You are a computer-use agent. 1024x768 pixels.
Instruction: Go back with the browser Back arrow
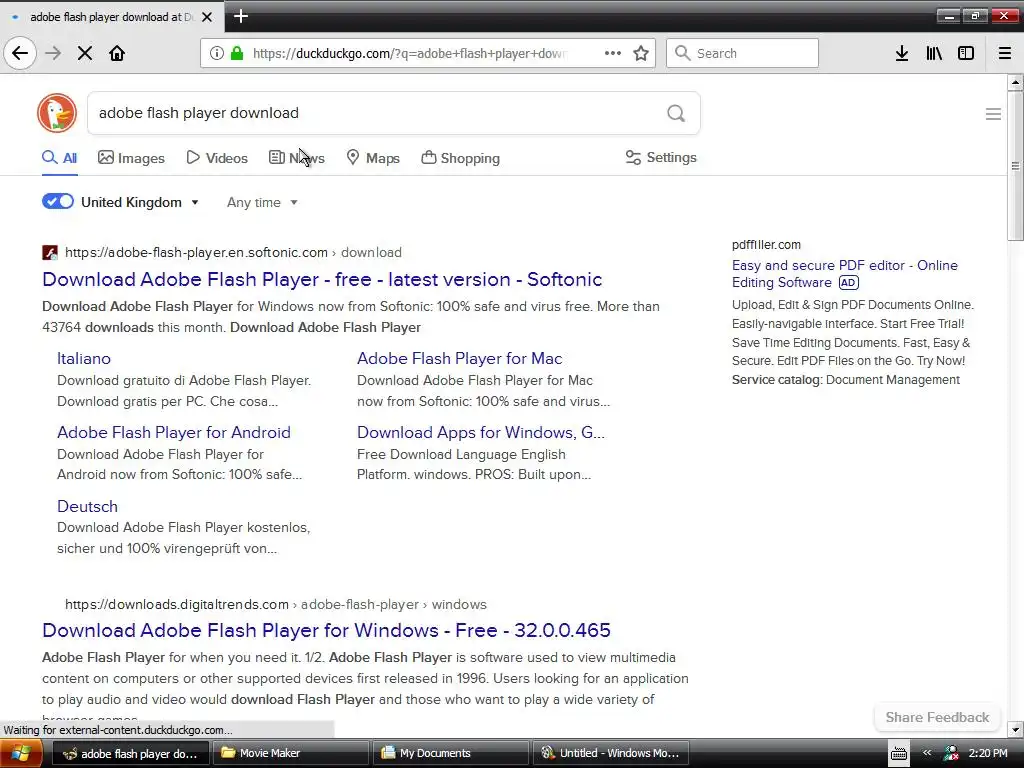20,53
